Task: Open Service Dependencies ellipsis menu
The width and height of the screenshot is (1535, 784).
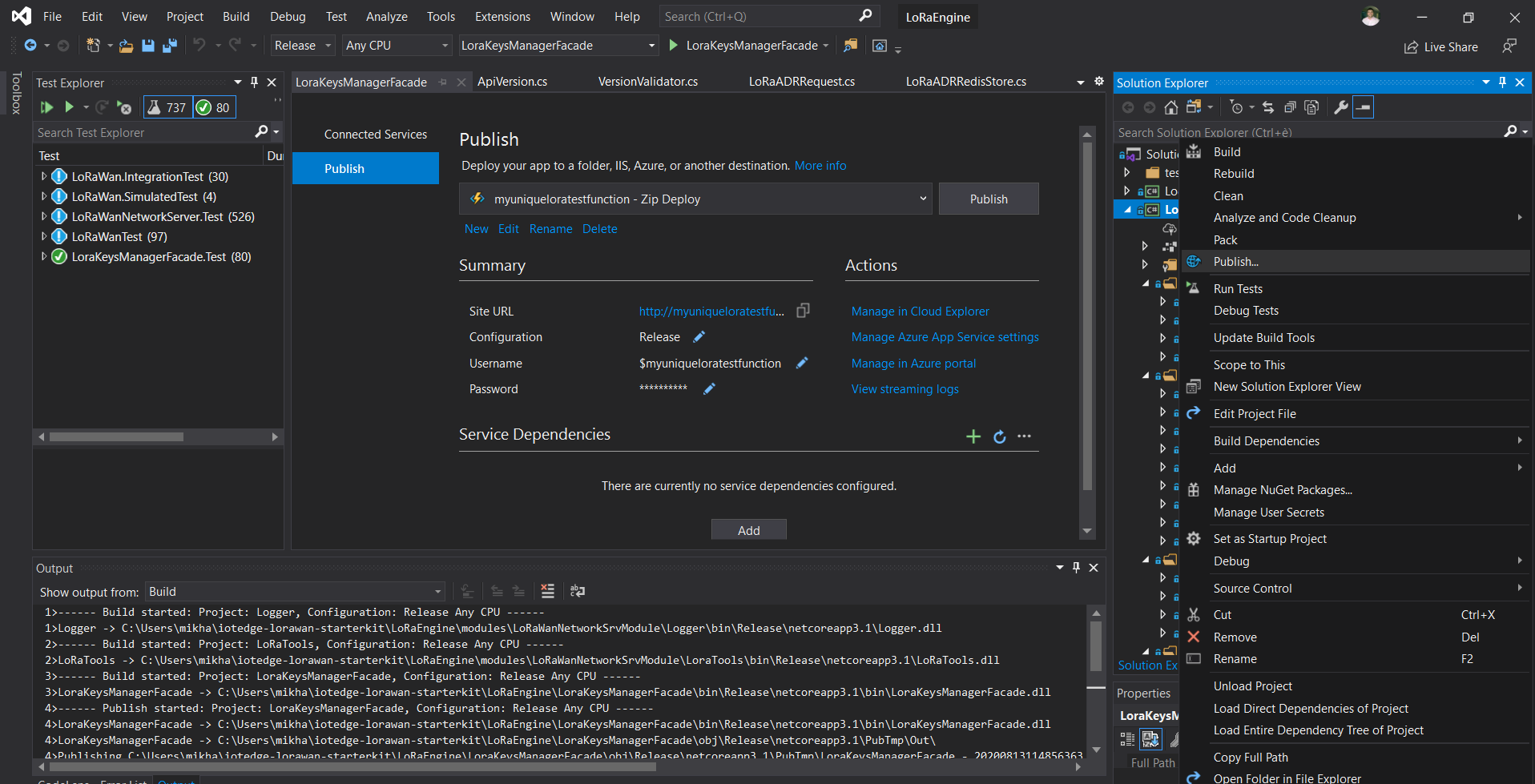Action: coord(1024,436)
